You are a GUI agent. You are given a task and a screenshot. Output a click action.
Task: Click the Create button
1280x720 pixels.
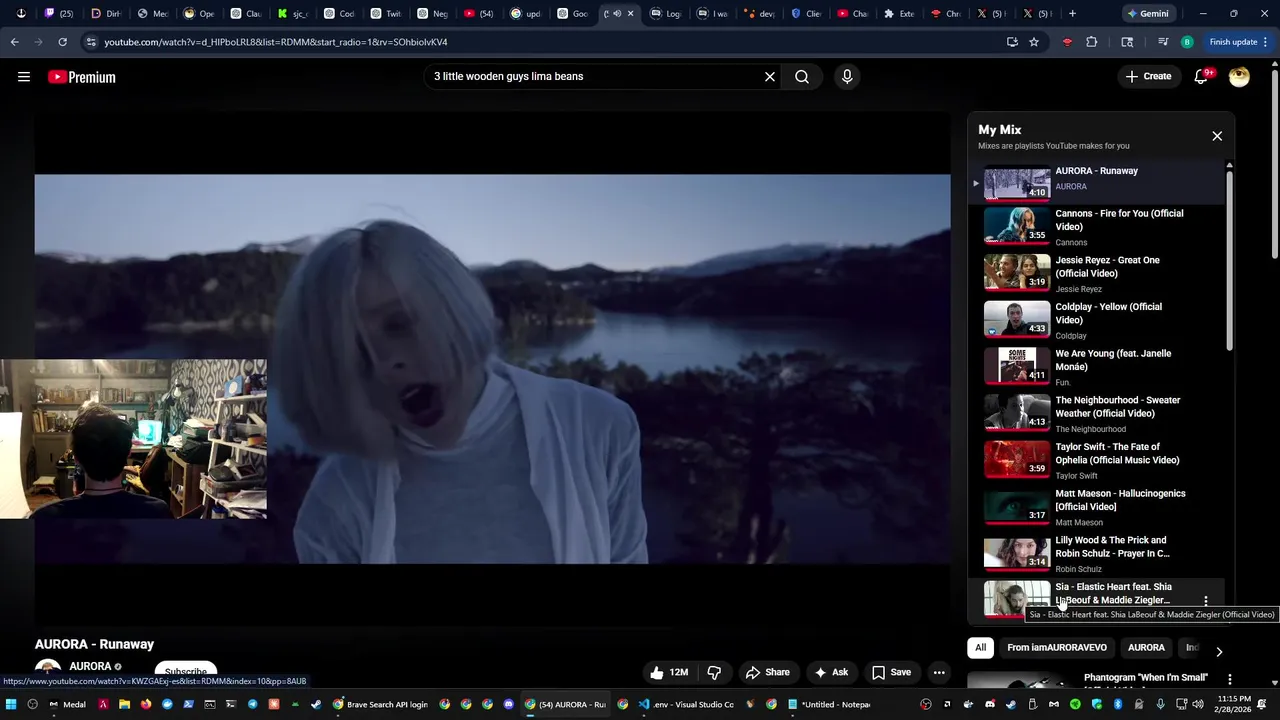(x=1148, y=77)
